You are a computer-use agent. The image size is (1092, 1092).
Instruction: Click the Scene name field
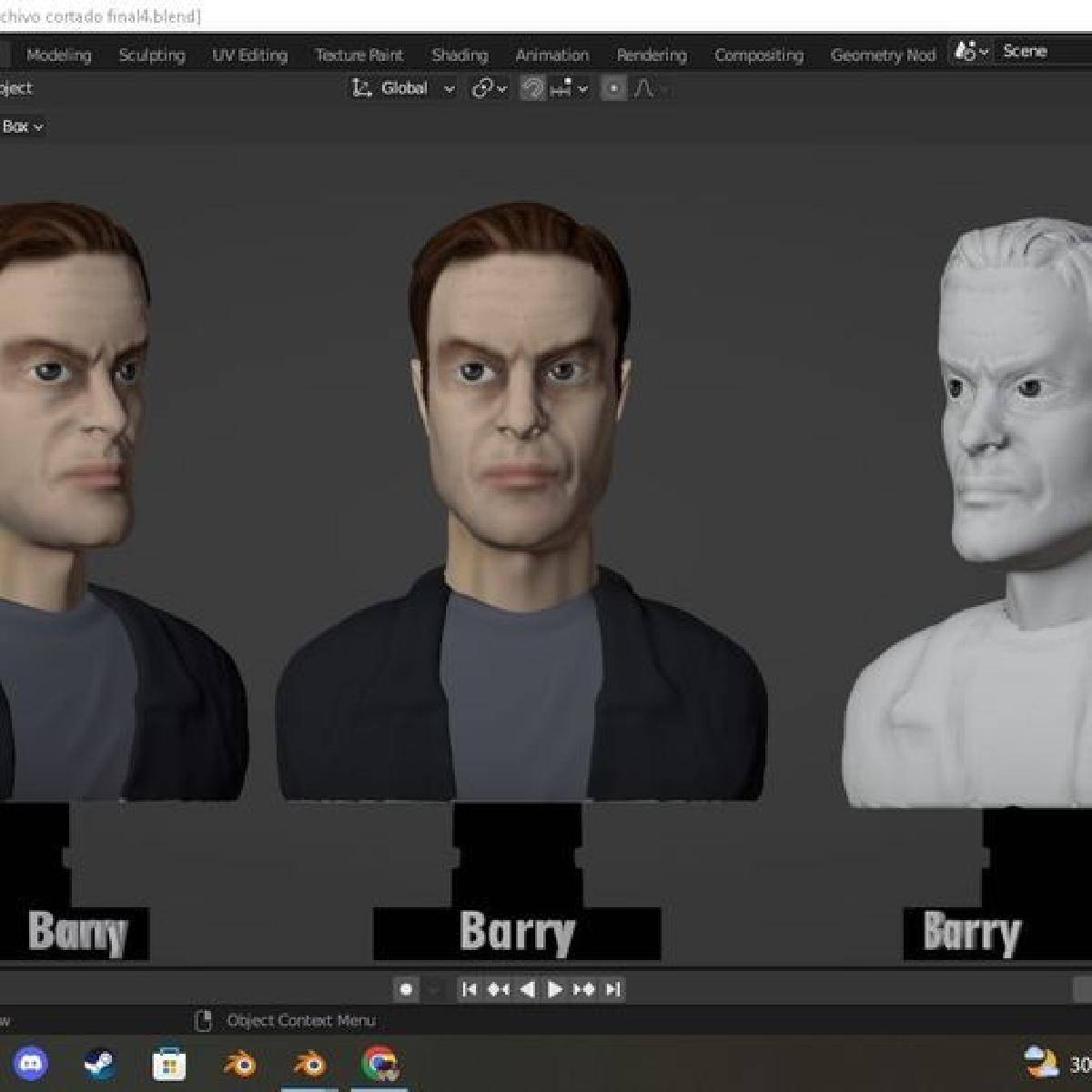1043,52
